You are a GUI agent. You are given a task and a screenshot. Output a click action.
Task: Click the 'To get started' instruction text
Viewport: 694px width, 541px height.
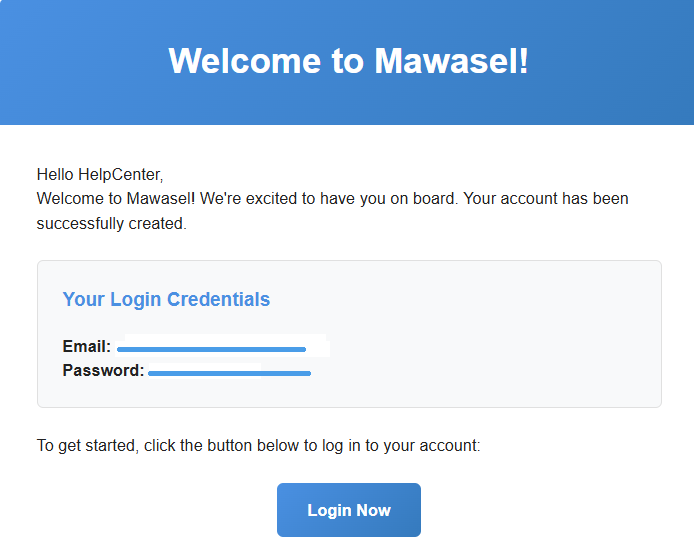258,445
